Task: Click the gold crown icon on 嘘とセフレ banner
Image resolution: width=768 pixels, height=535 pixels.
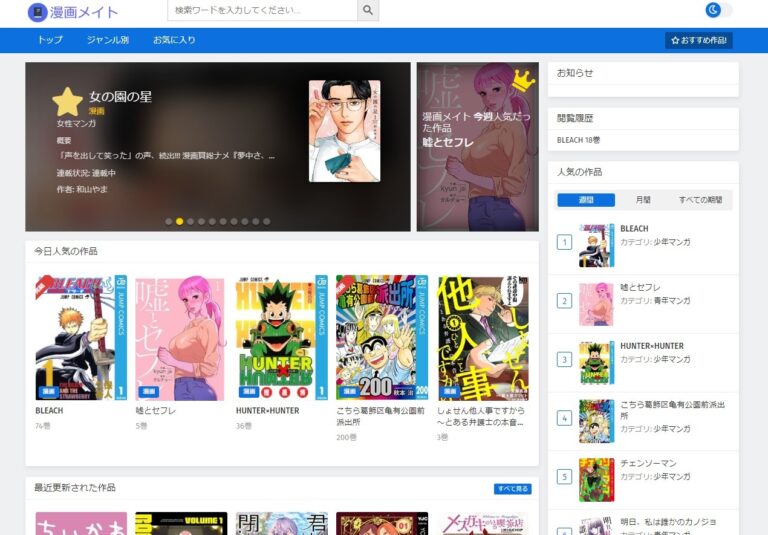Action: click(x=522, y=79)
